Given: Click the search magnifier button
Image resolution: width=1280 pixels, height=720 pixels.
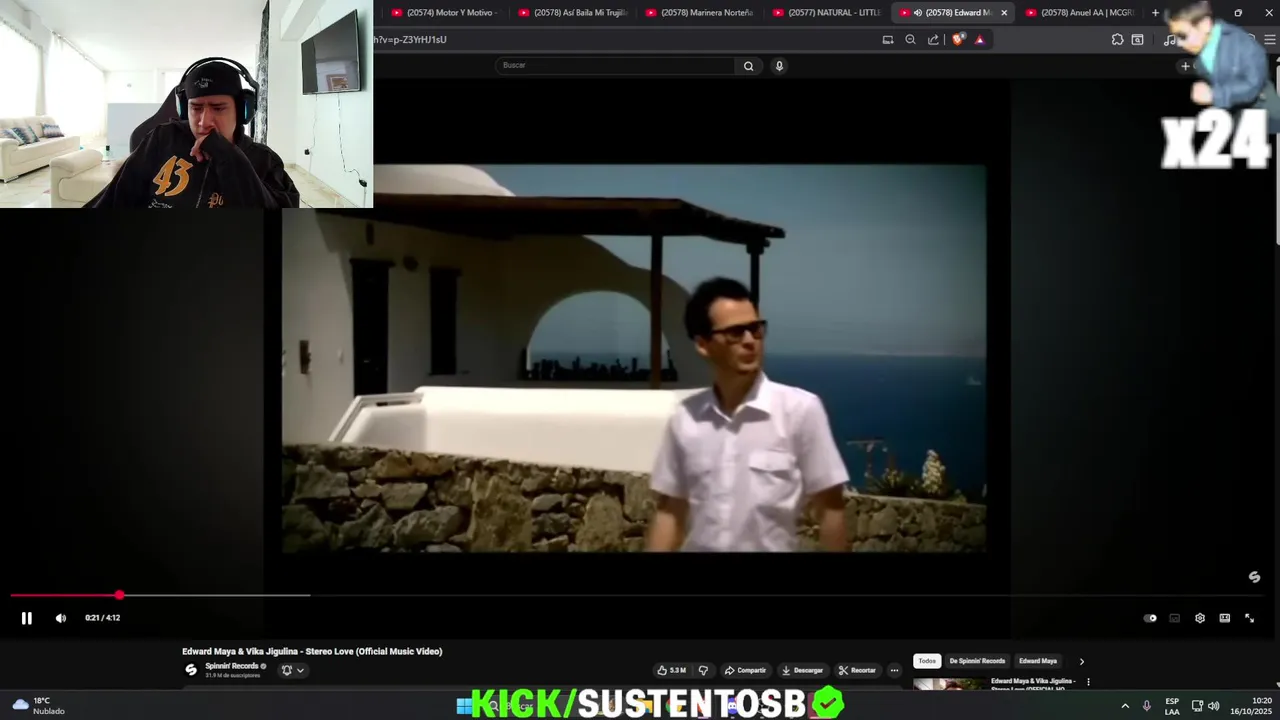Looking at the screenshot, I should 748,66.
